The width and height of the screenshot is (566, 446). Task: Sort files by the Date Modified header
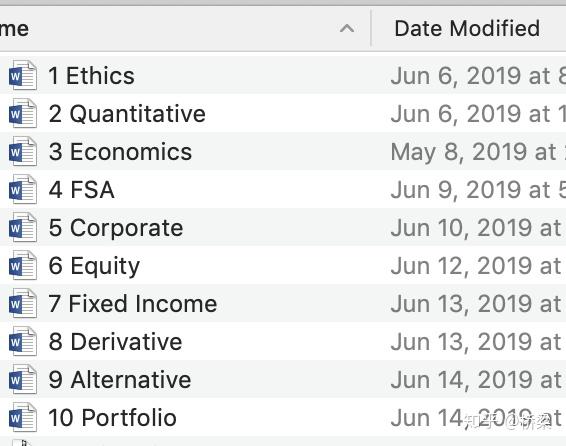tap(467, 29)
